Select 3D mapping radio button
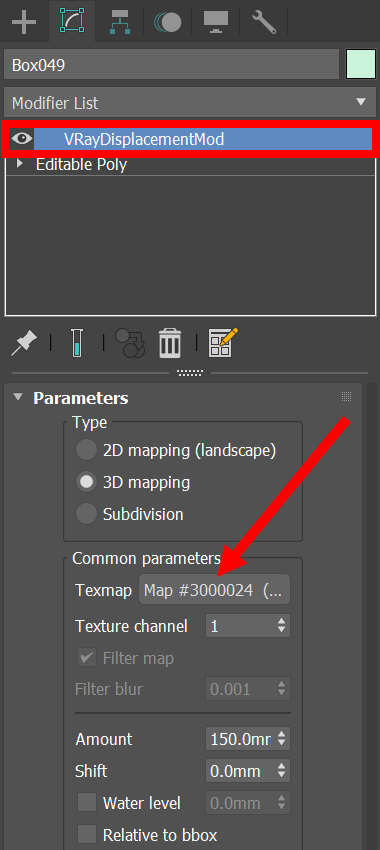Viewport: 380px width, 850px height. coord(86,482)
